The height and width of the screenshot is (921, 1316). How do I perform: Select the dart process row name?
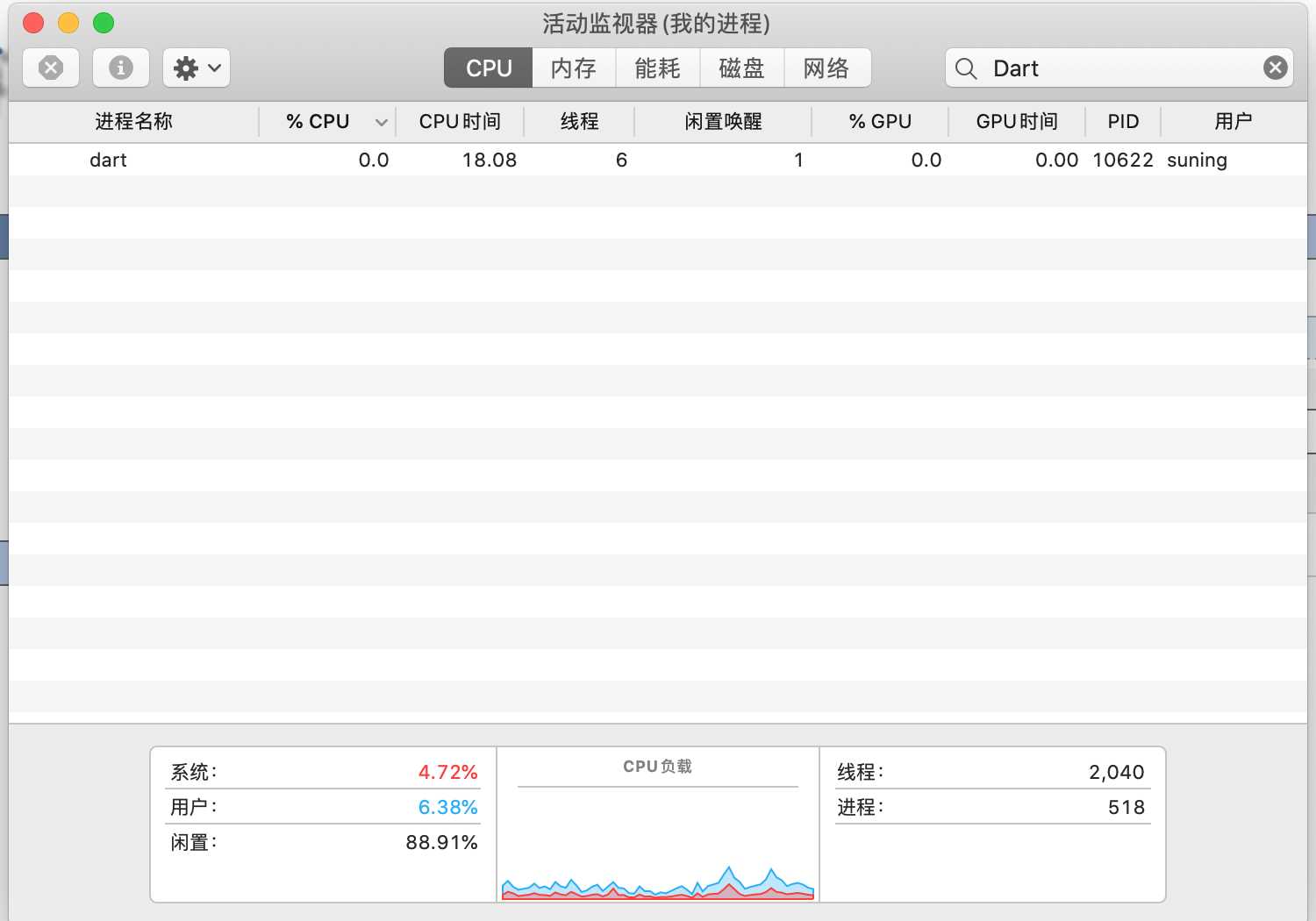[108, 160]
